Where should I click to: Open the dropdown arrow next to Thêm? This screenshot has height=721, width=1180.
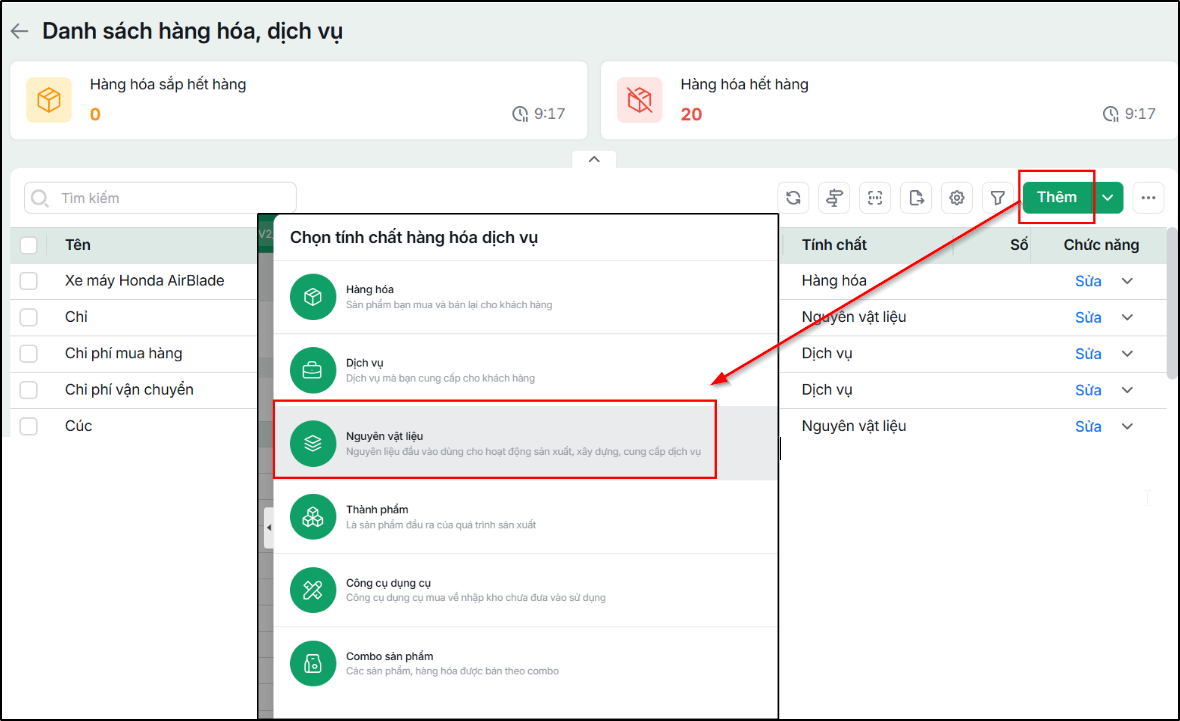pos(1108,198)
